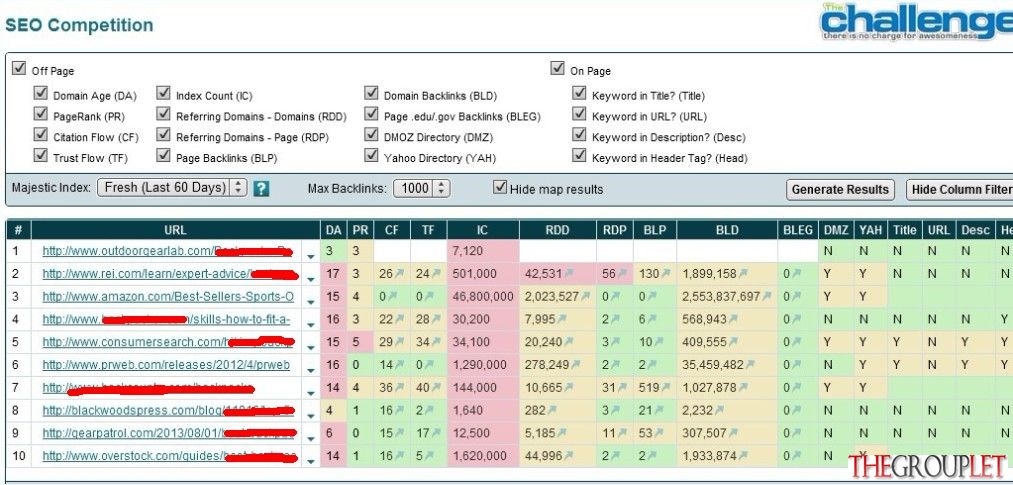This screenshot has height=485, width=1013.
Task: Click RDD arrow icon beside 2,023,527
Action: [x=585, y=296]
